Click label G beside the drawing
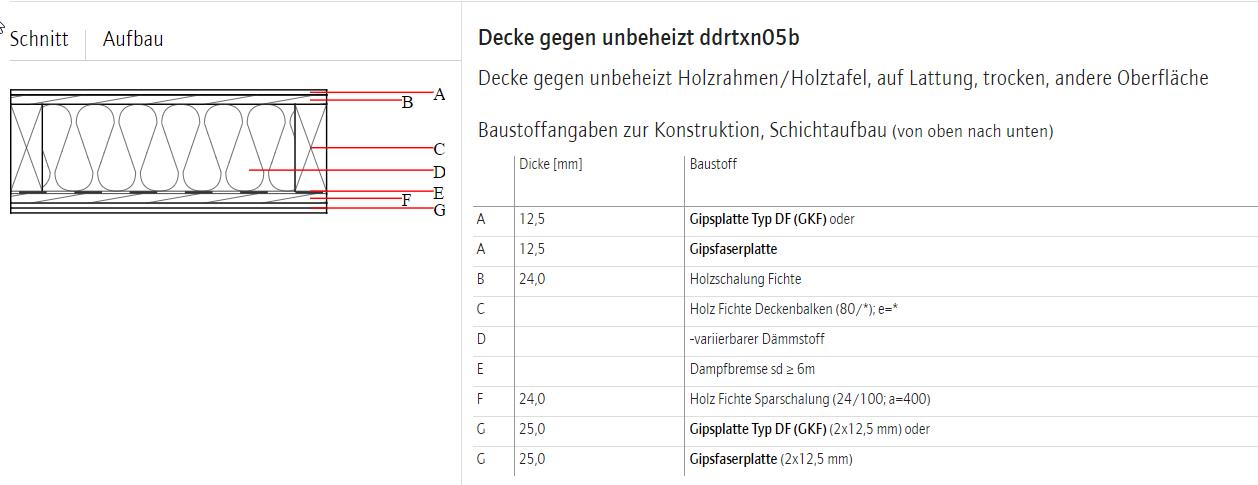 439,210
